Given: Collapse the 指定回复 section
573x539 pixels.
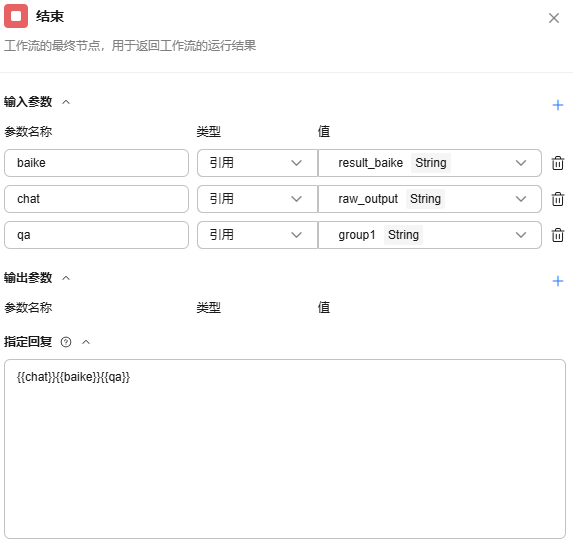Looking at the screenshot, I should pyautogui.click(x=86, y=342).
